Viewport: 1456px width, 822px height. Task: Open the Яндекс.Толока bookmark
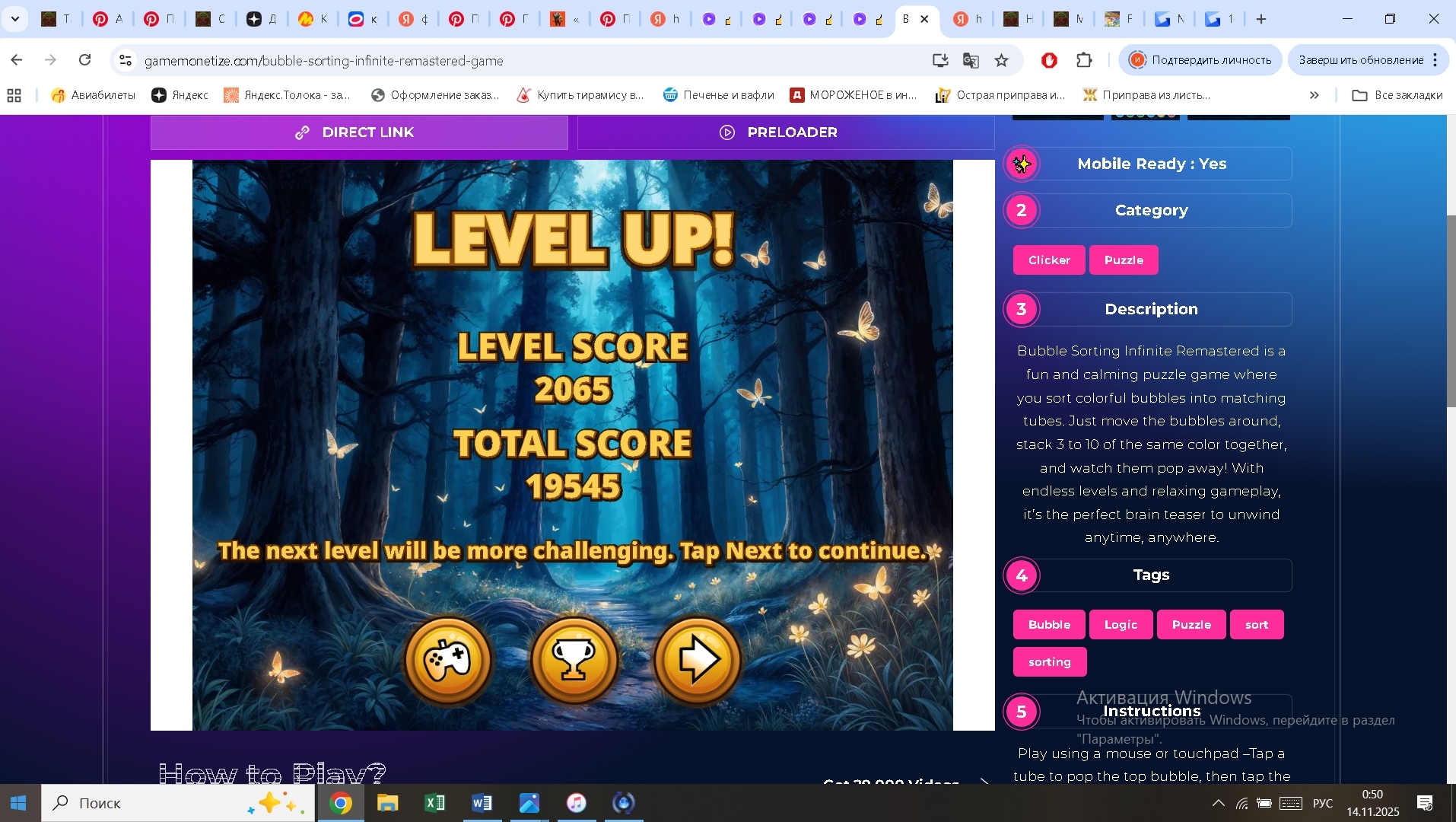point(287,95)
